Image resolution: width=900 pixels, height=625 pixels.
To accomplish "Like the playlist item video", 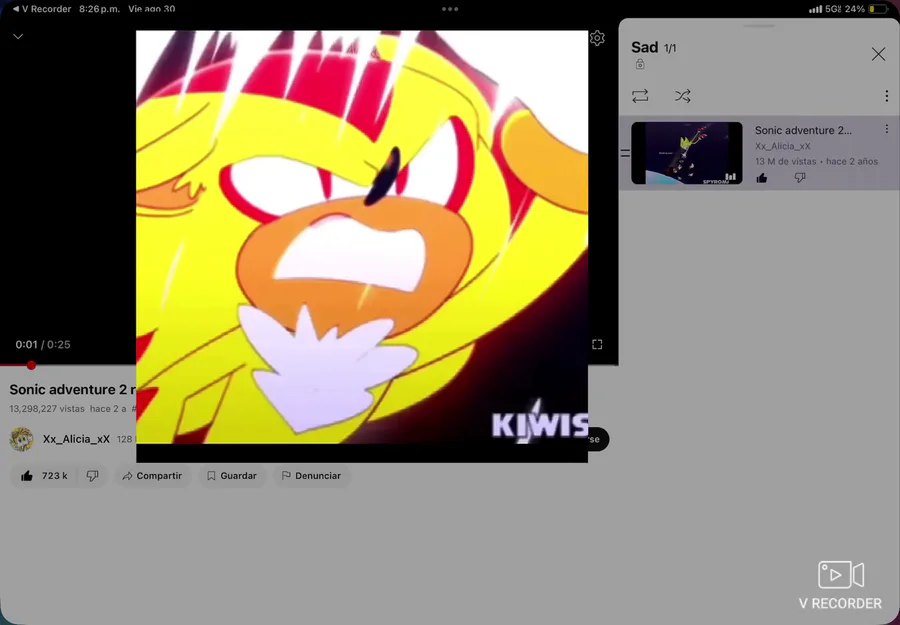I will (x=762, y=178).
